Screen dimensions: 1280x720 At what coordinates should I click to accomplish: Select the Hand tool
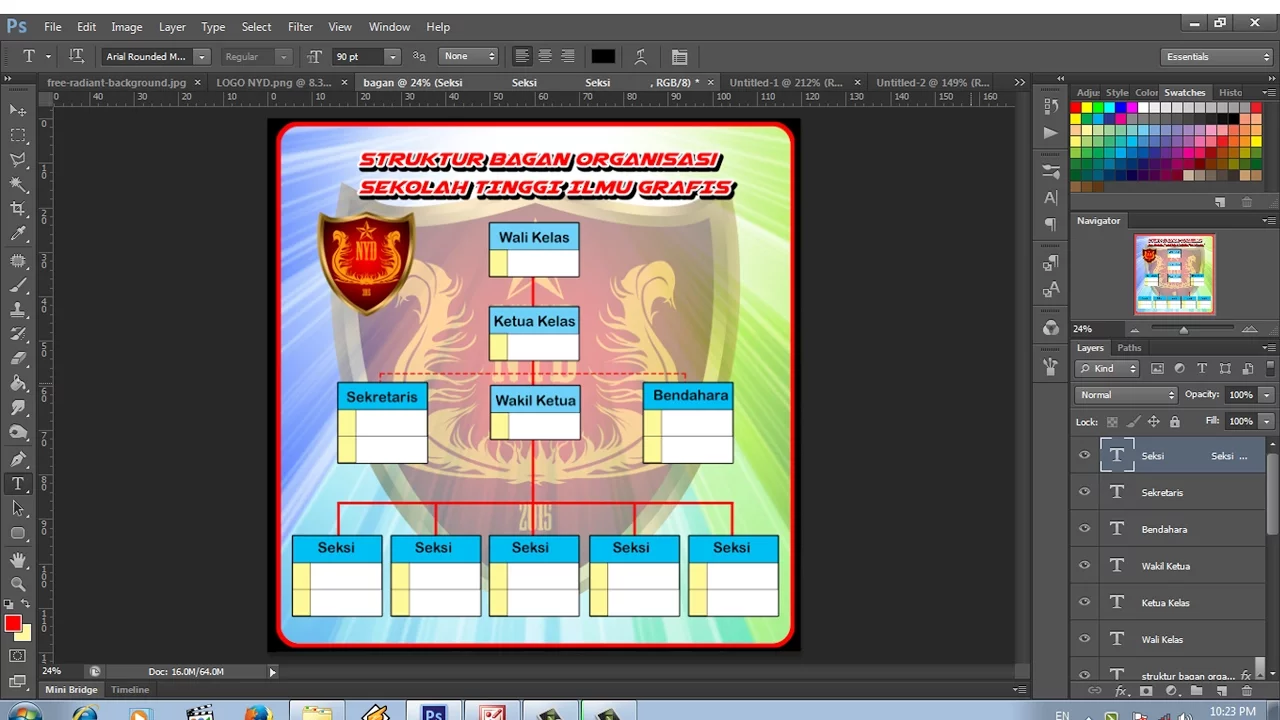point(18,560)
